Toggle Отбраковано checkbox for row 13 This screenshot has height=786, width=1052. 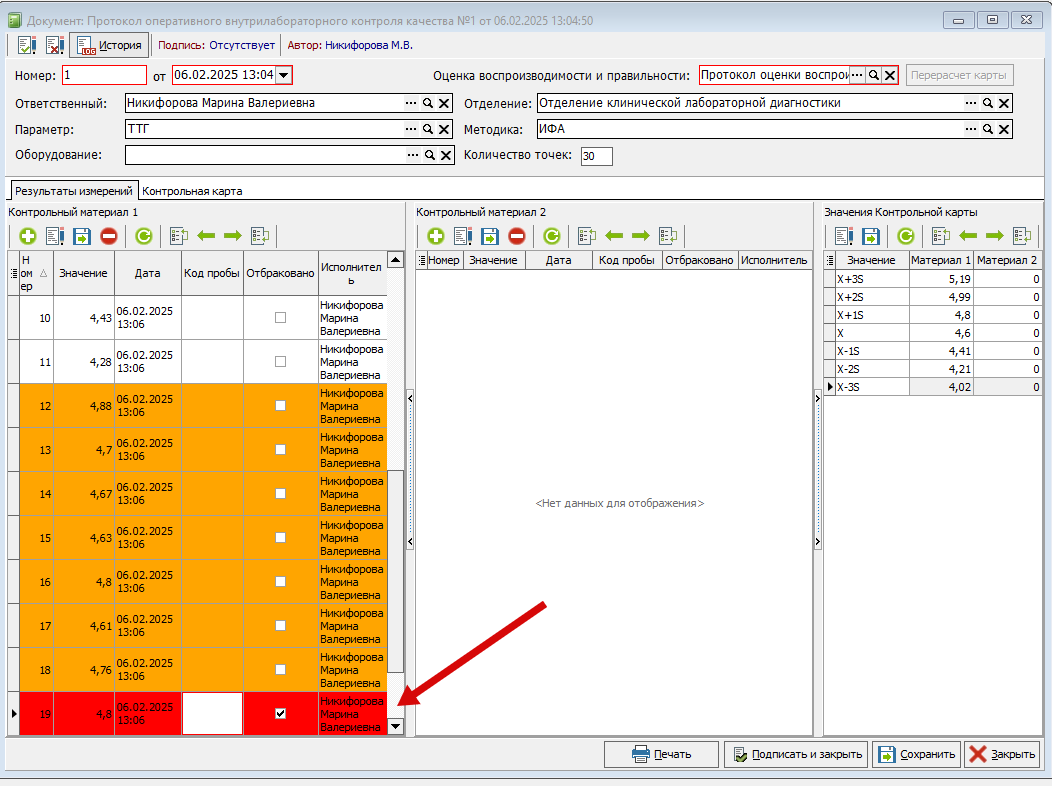pos(280,449)
